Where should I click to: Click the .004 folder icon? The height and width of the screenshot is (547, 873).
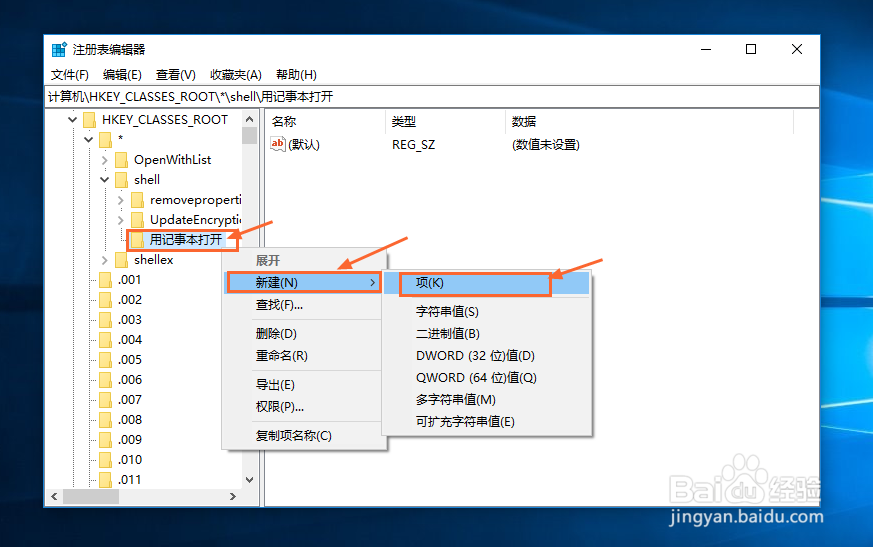click(105, 340)
